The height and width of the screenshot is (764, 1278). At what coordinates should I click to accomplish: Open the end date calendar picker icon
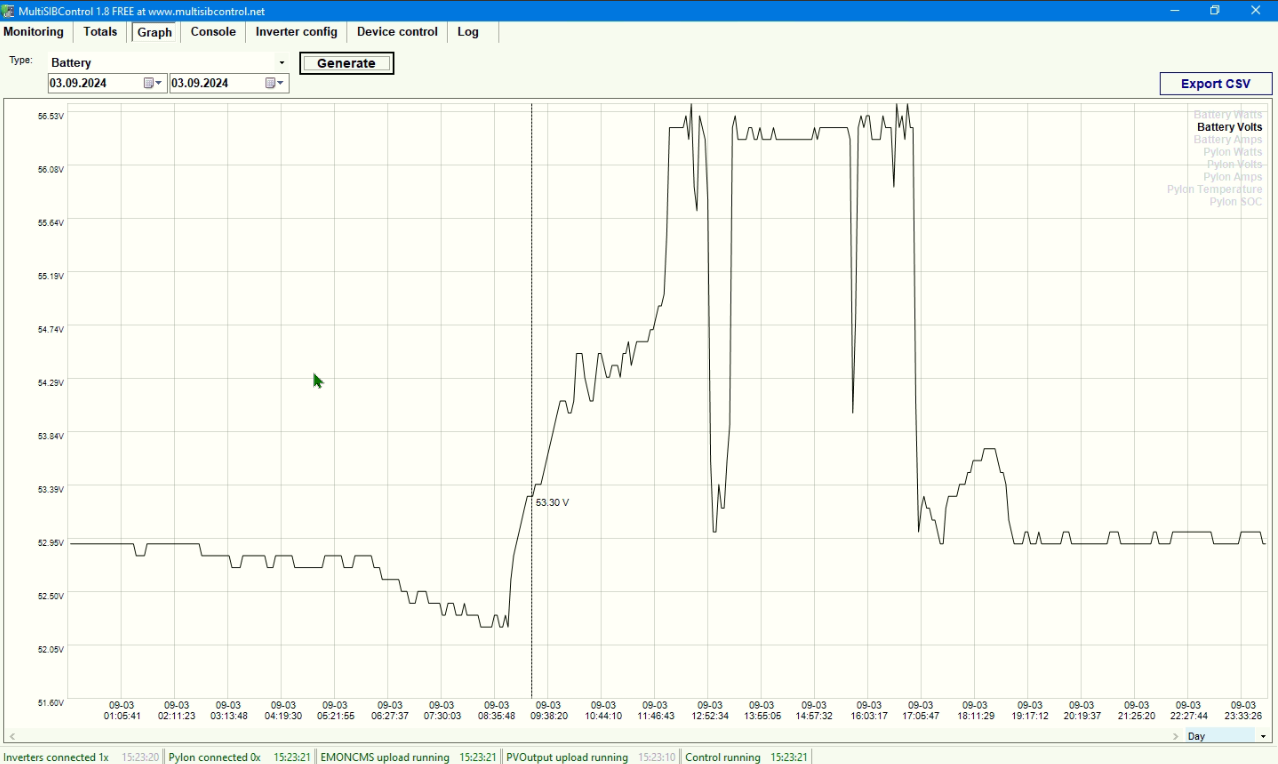coord(274,83)
